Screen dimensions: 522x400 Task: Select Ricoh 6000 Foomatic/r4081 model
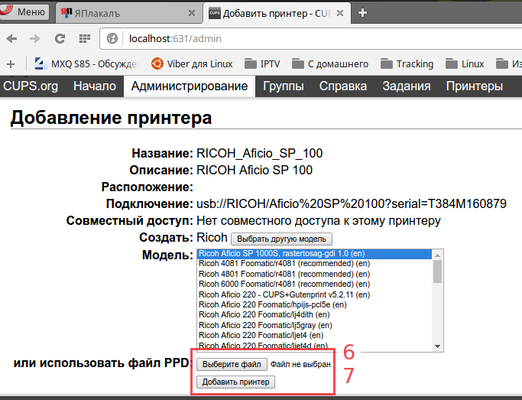click(315, 284)
